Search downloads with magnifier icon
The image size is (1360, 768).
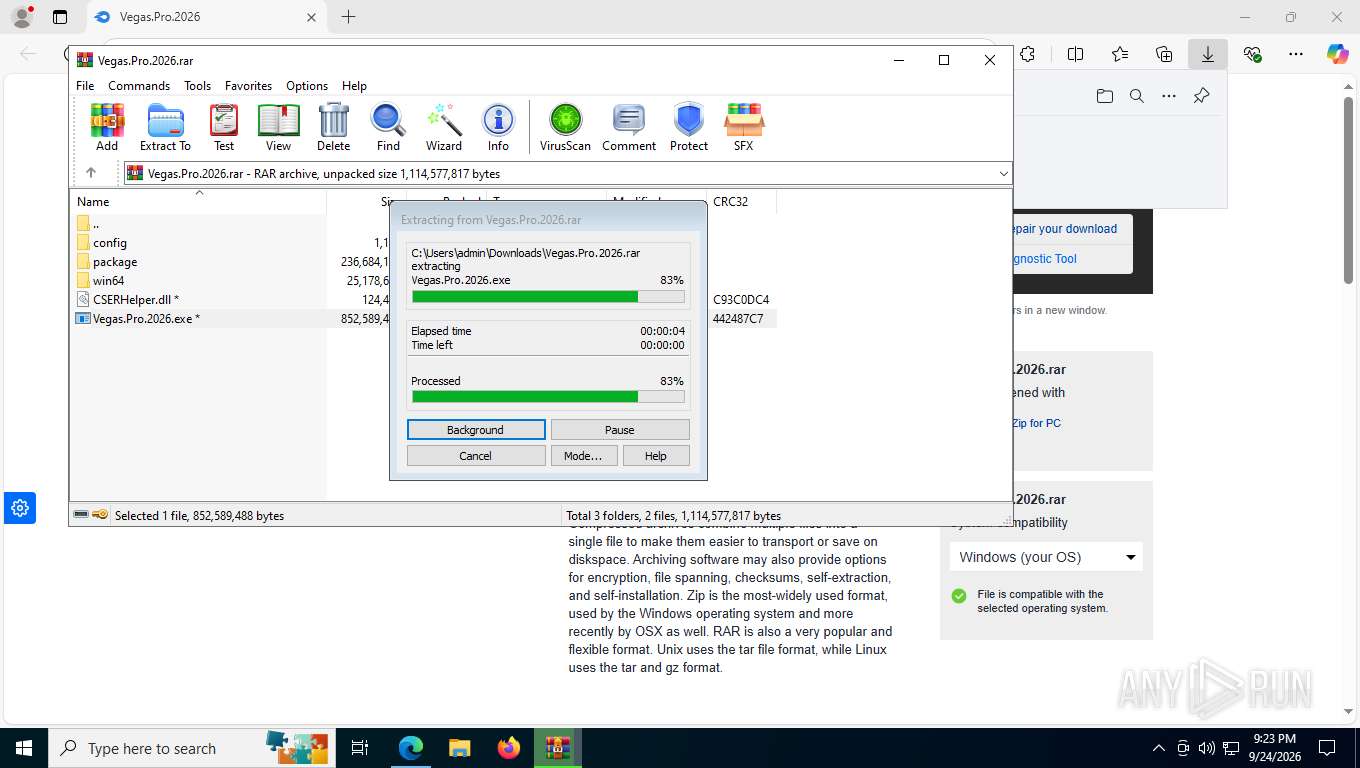(1136, 96)
